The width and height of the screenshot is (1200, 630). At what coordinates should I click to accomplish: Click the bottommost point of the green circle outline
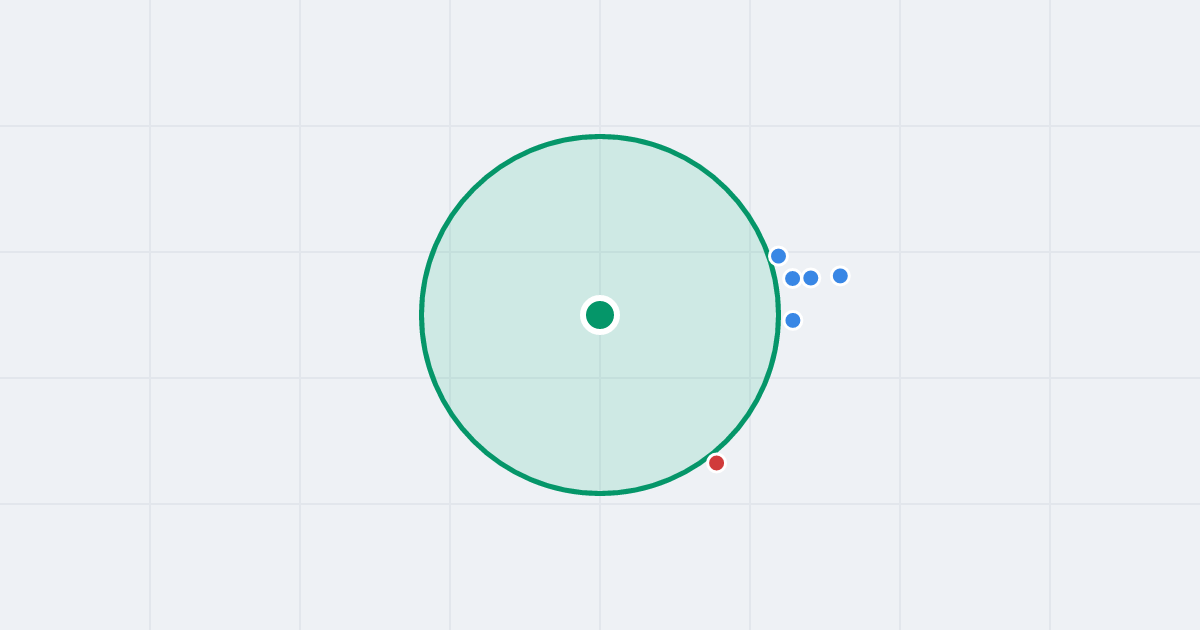click(600, 493)
